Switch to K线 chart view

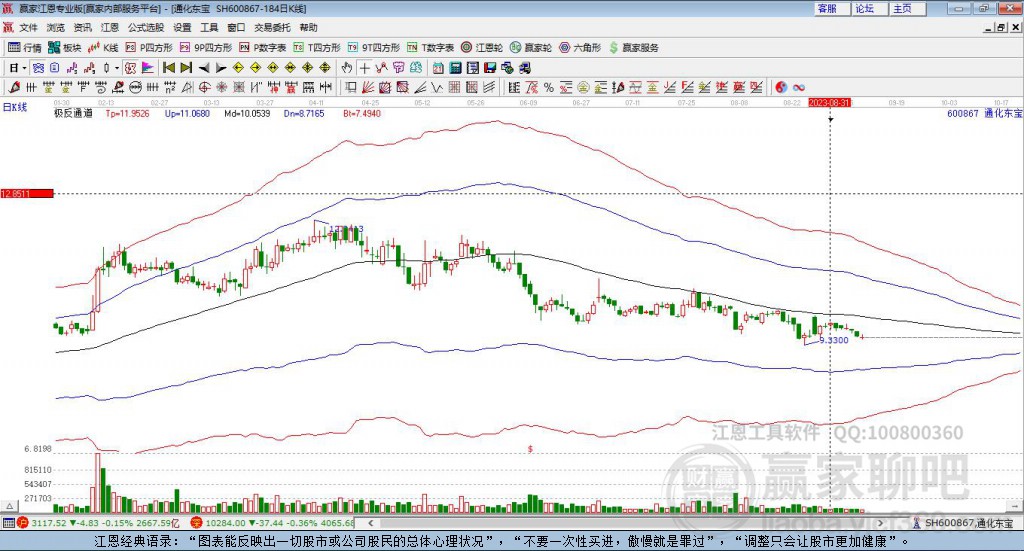coord(103,48)
